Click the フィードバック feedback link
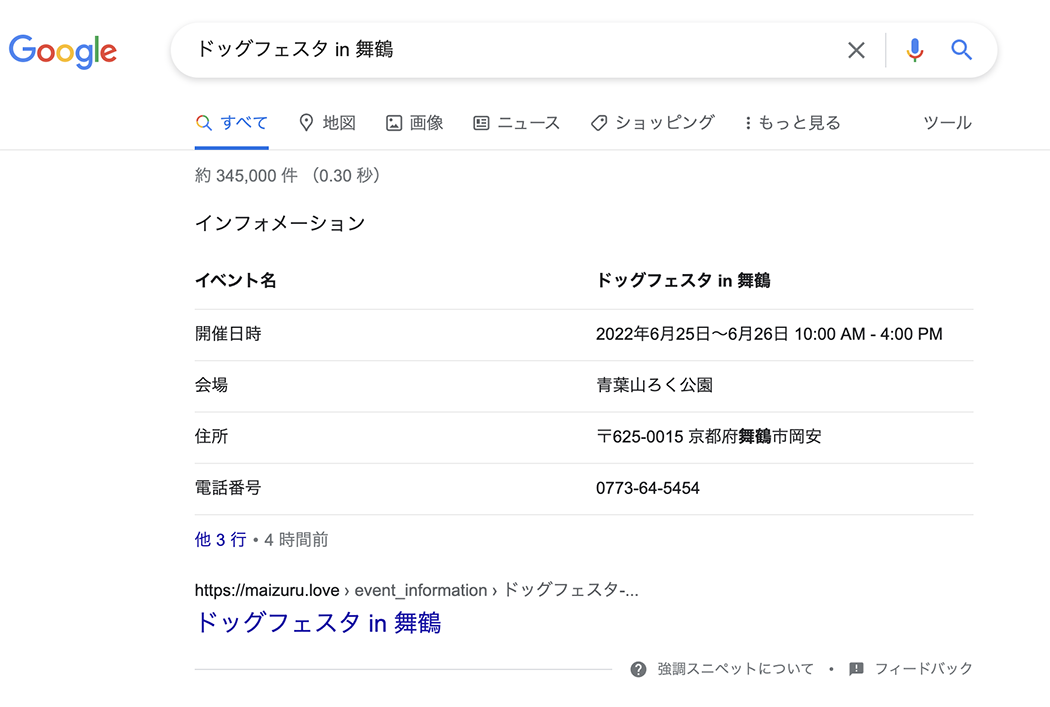 pyautogui.click(x=923, y=669)
